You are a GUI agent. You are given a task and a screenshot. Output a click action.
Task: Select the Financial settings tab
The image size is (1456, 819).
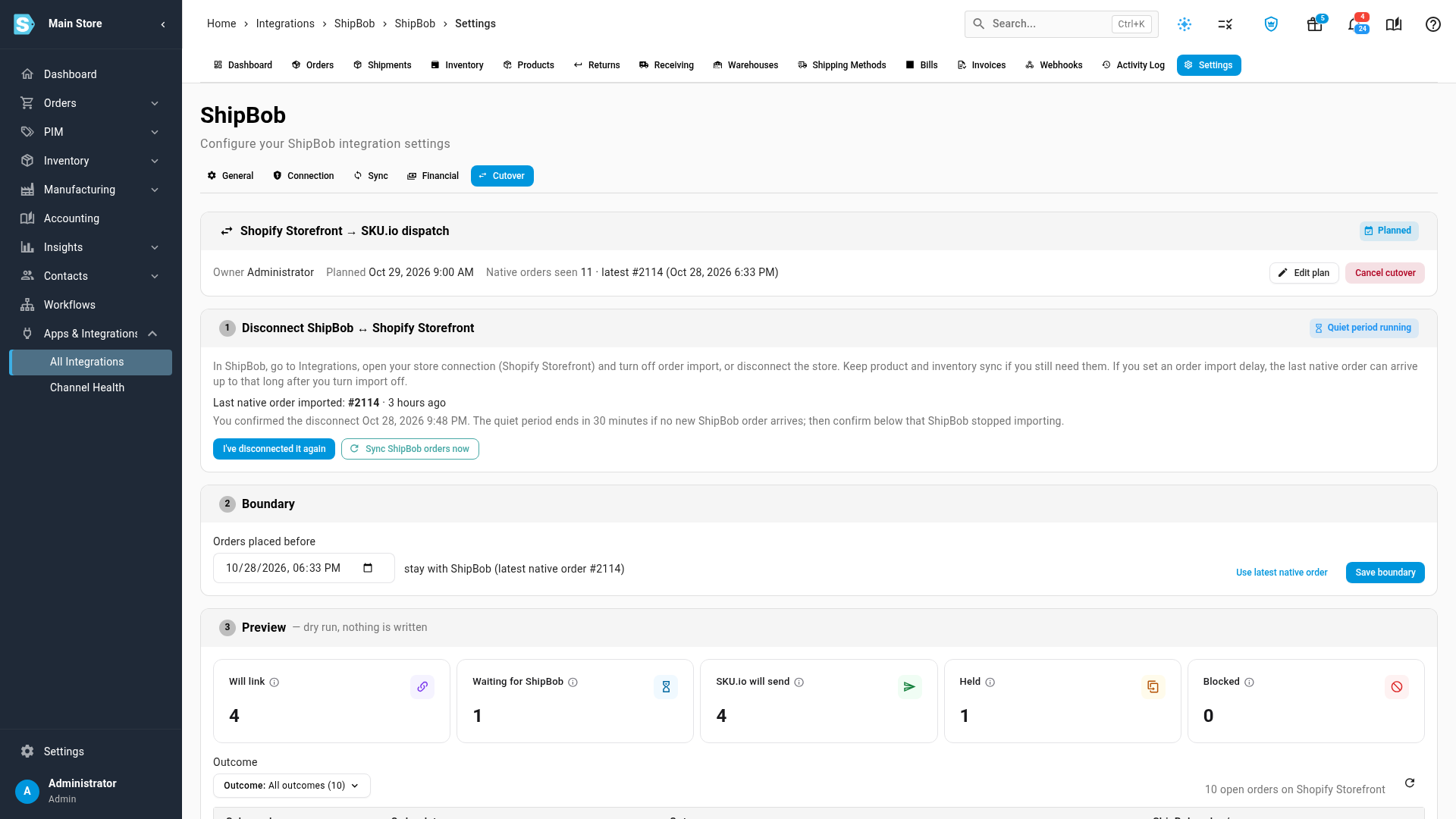(433, 176)
